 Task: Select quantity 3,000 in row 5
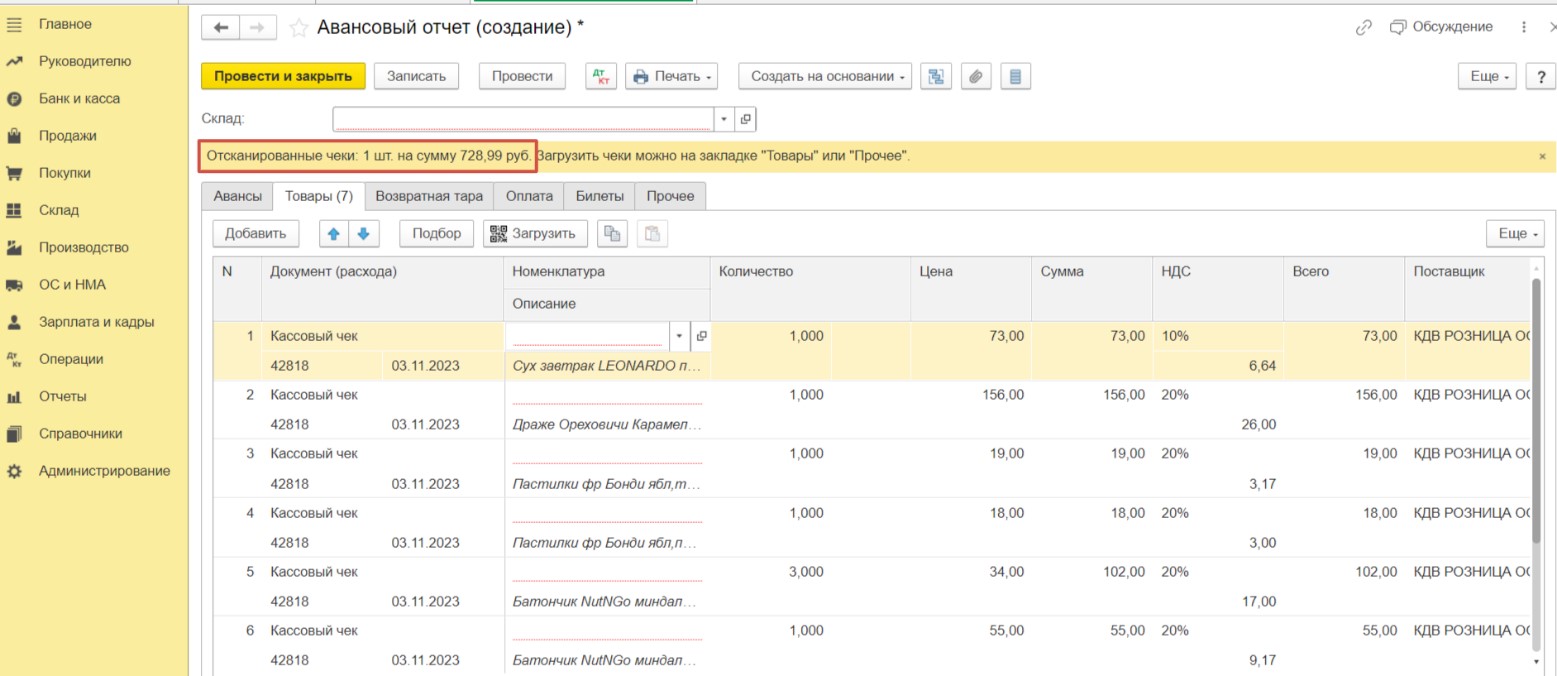(770, 572)
